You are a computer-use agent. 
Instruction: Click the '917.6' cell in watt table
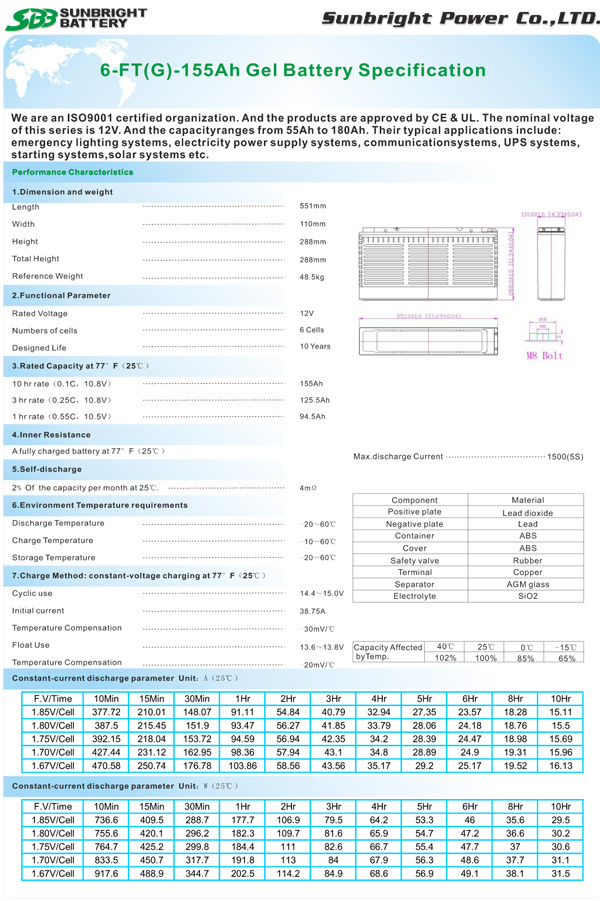(106, 873)
